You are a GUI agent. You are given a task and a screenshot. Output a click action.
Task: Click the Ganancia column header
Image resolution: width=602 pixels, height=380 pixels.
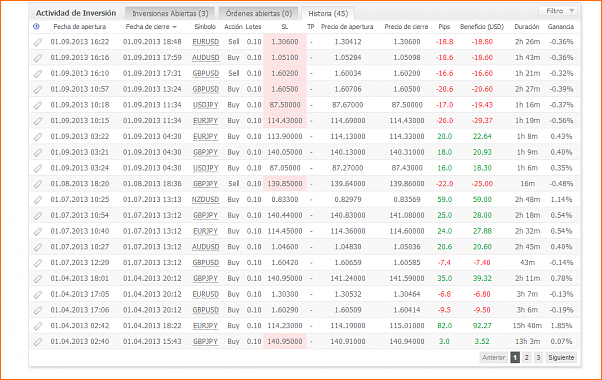pyautogui.click(x=561, y=26)
